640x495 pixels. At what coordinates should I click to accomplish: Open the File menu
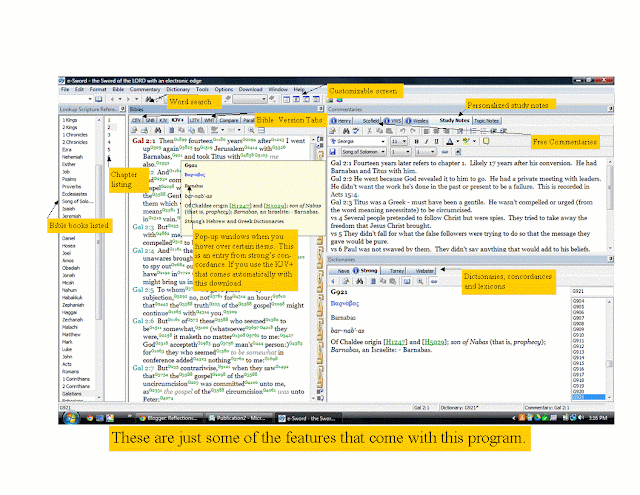[x=65, y=89]
